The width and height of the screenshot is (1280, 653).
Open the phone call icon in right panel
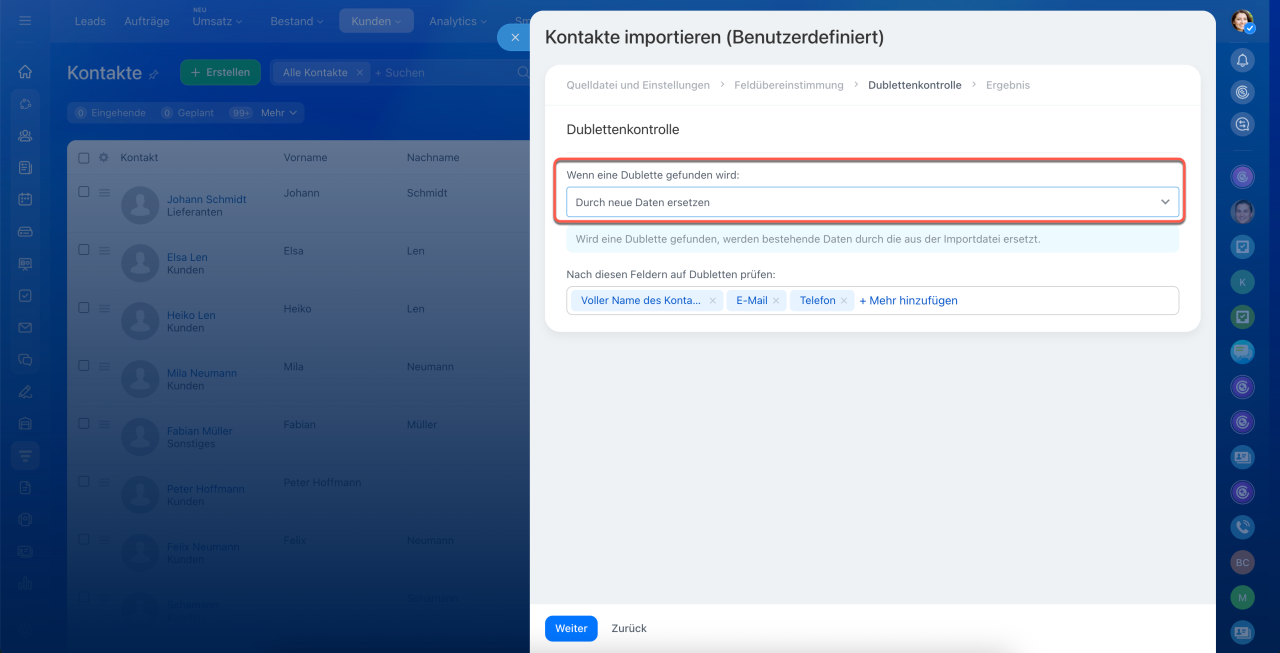click(x=1242, y=527)
